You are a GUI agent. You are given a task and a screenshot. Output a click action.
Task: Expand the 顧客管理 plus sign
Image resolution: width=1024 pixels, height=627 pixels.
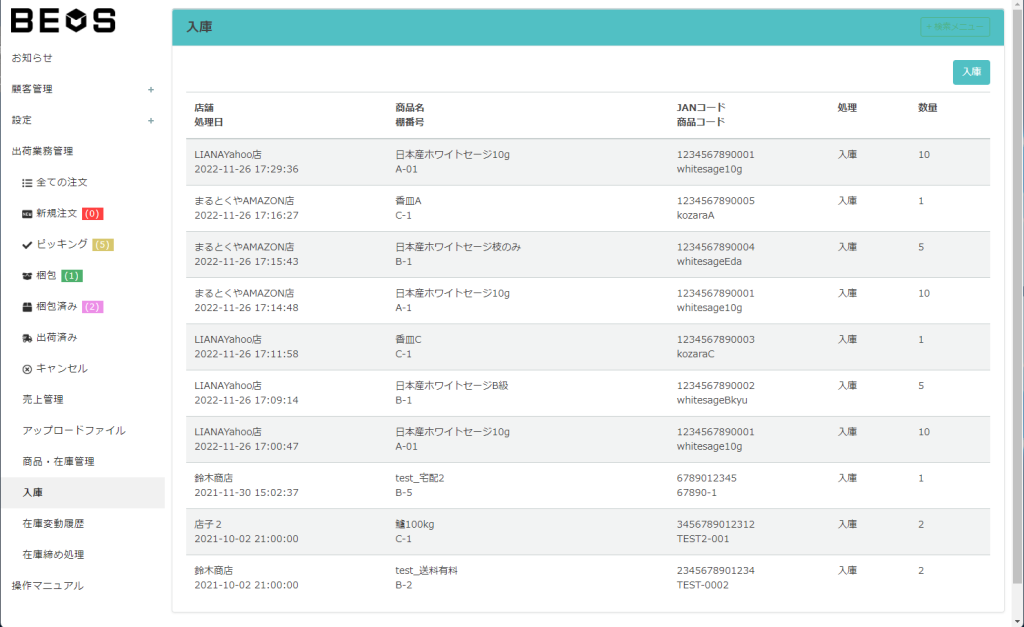(x=151, y=89)
